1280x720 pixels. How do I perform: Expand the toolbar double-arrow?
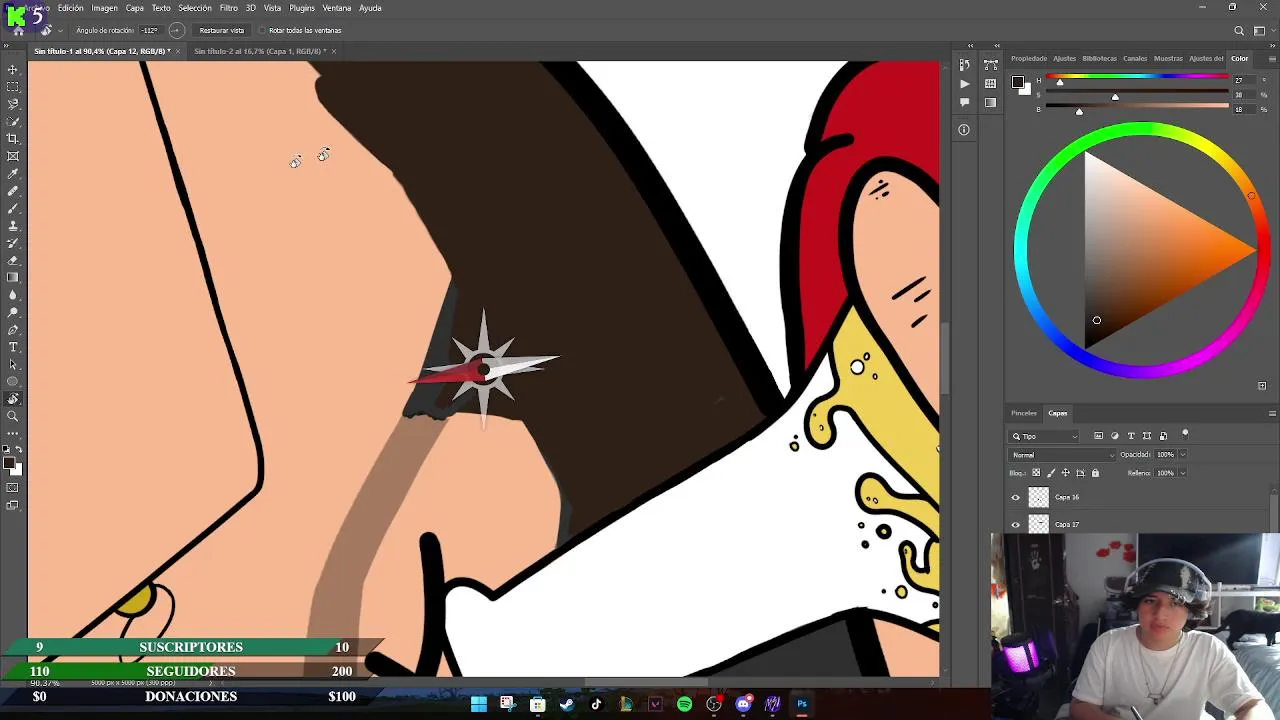click(7, 45)
